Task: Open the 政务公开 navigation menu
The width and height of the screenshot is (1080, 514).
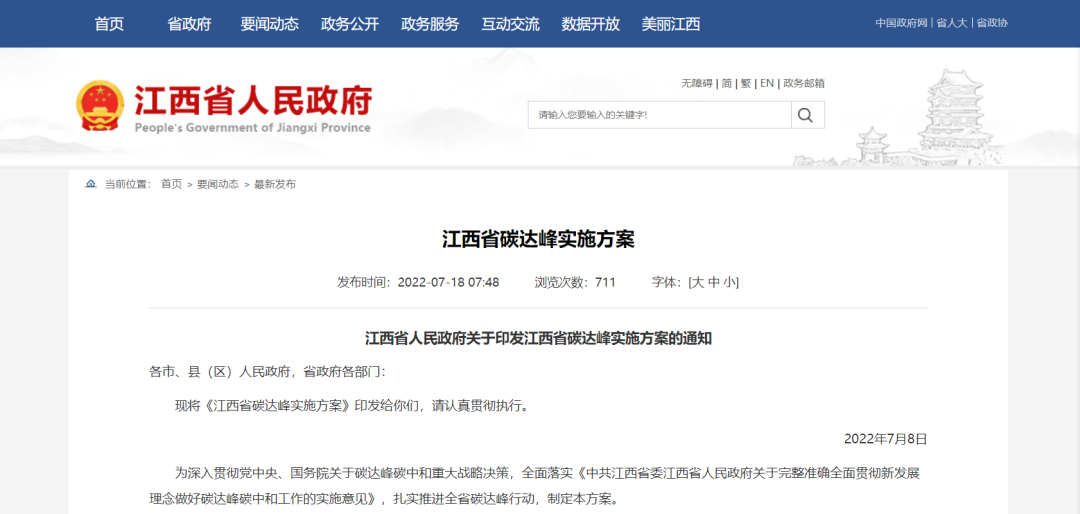Action: click(349, 24)
